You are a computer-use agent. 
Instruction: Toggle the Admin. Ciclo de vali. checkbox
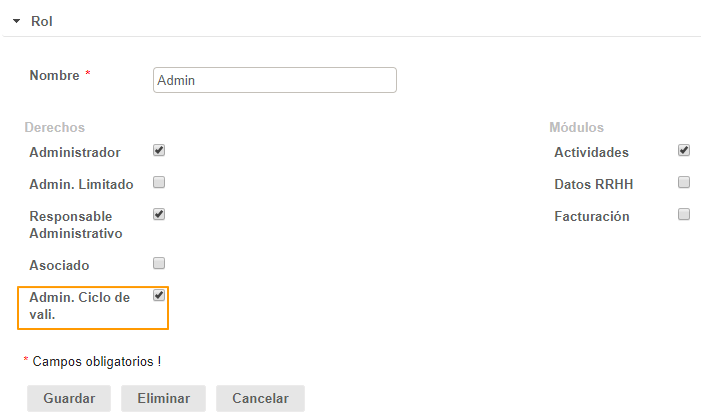coord(159,296)
